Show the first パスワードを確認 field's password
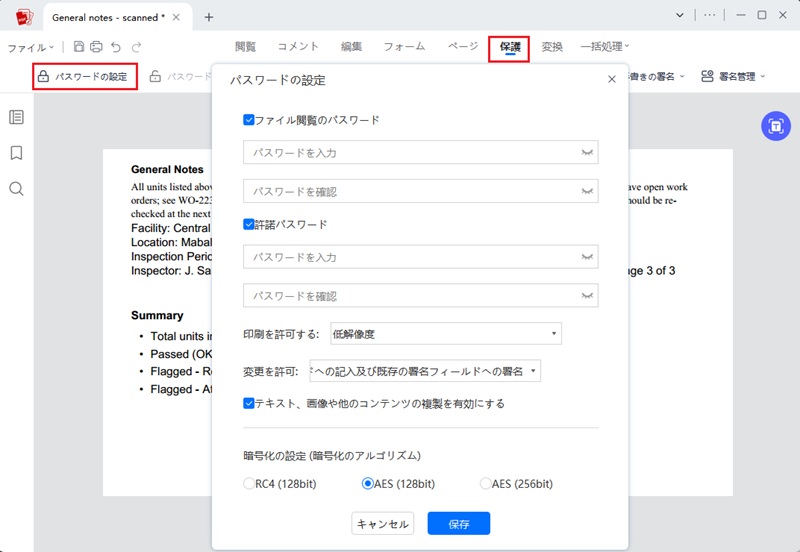 [587, 191]
